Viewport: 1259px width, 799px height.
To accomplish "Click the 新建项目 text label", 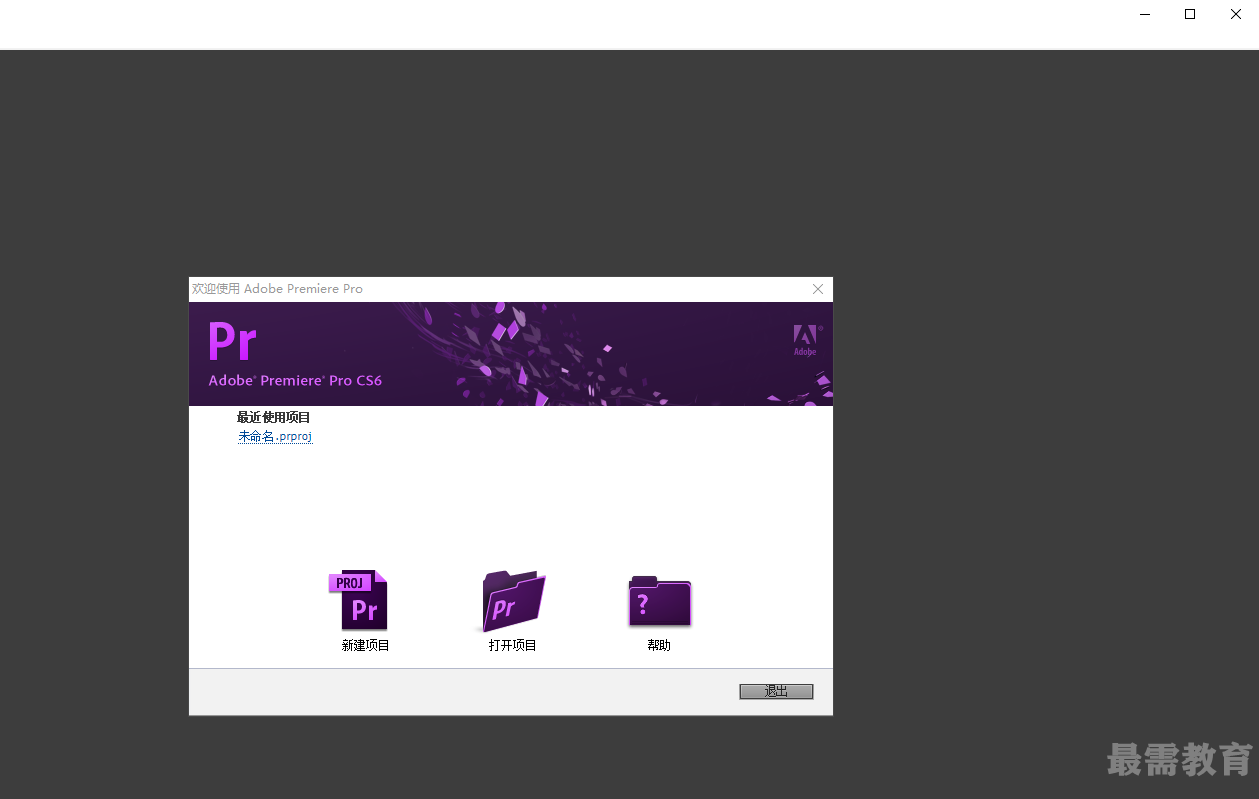I will (x=366, y=646).
